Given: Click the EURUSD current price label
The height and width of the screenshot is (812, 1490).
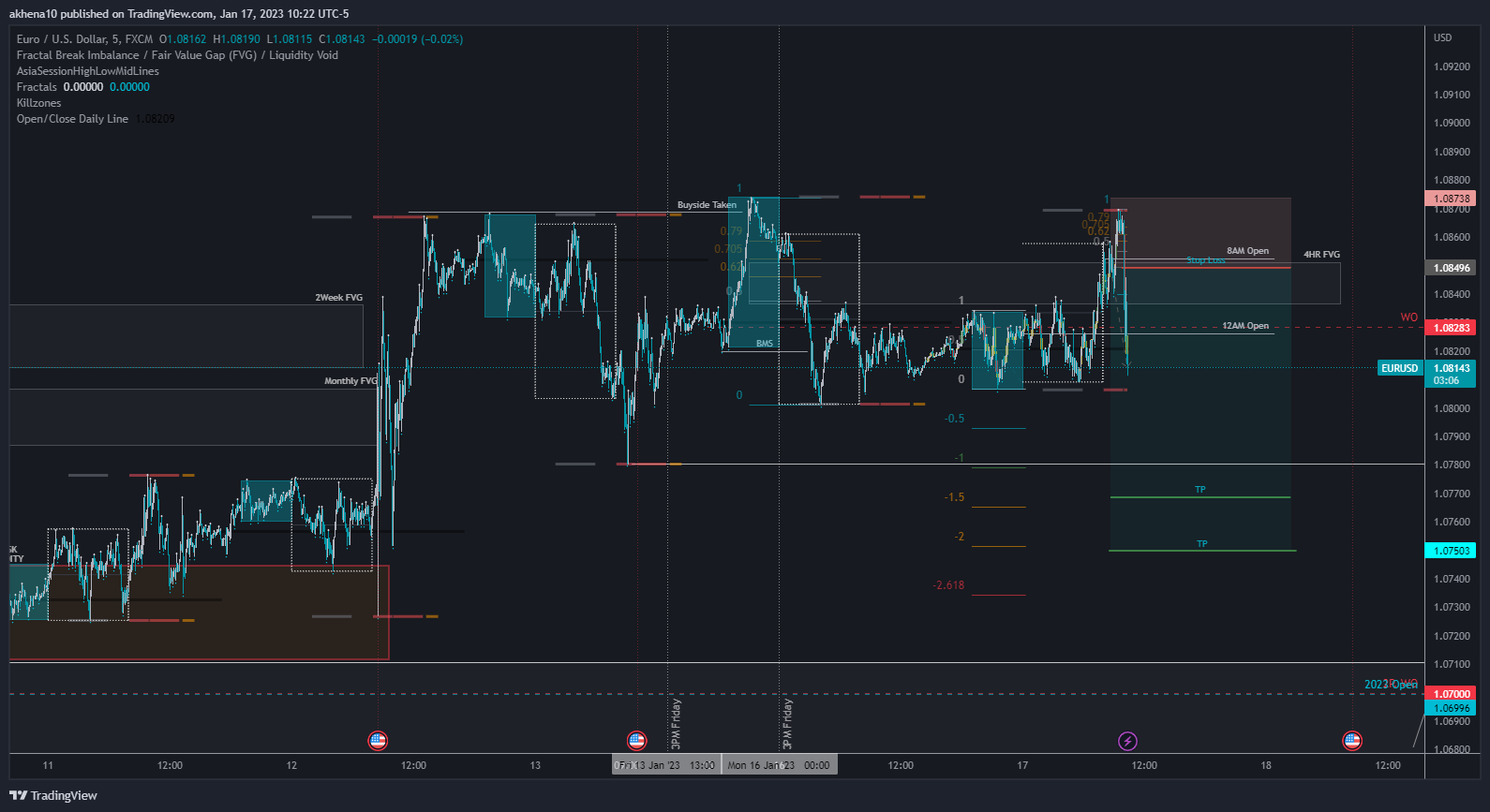Looking at the screenshot, I should click(x=1399, y=368).
